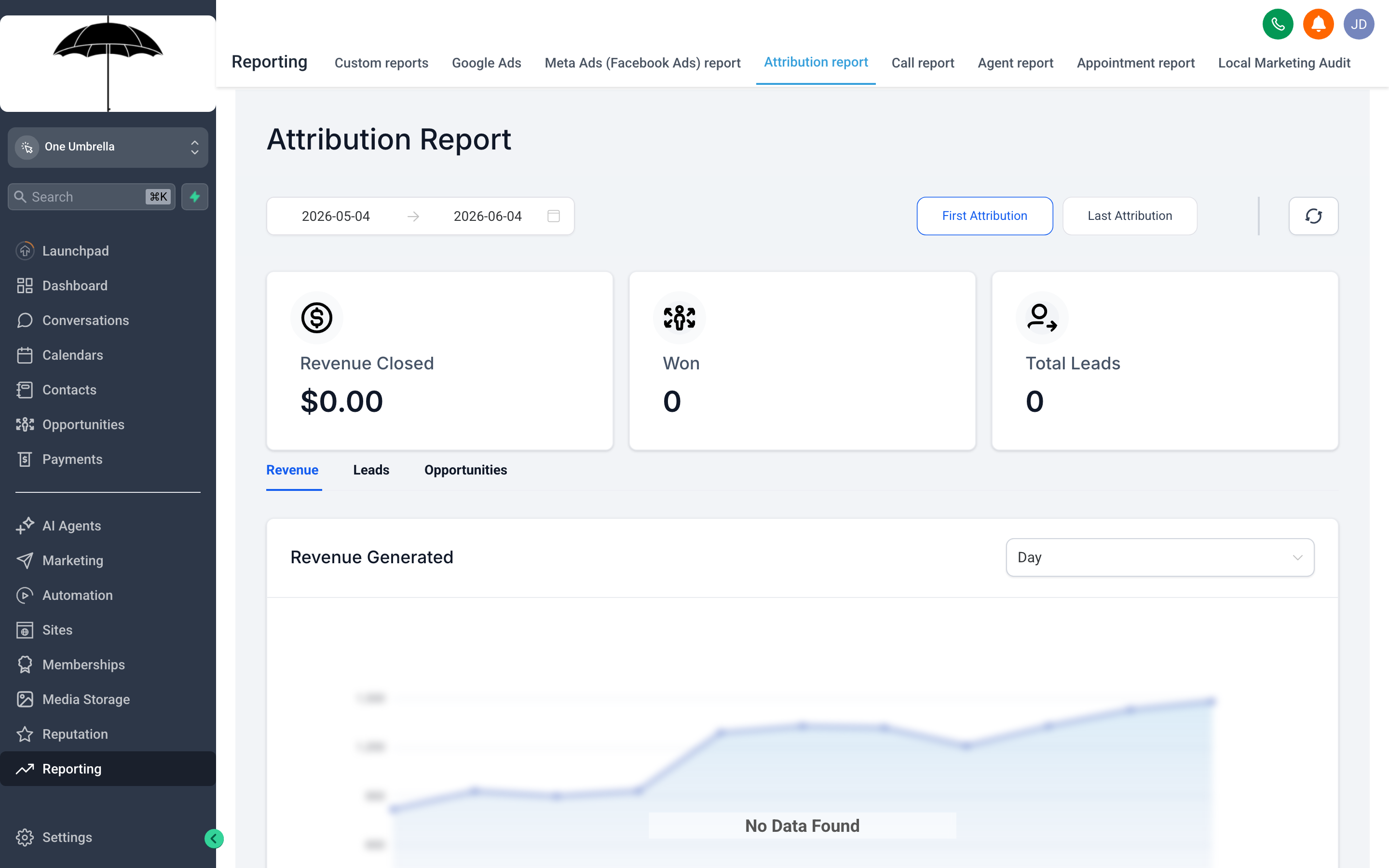The height and width of the screenshot is (868, 1389).
Task: Click the Revenue Generated heading
Action: (x=371, y=557)
